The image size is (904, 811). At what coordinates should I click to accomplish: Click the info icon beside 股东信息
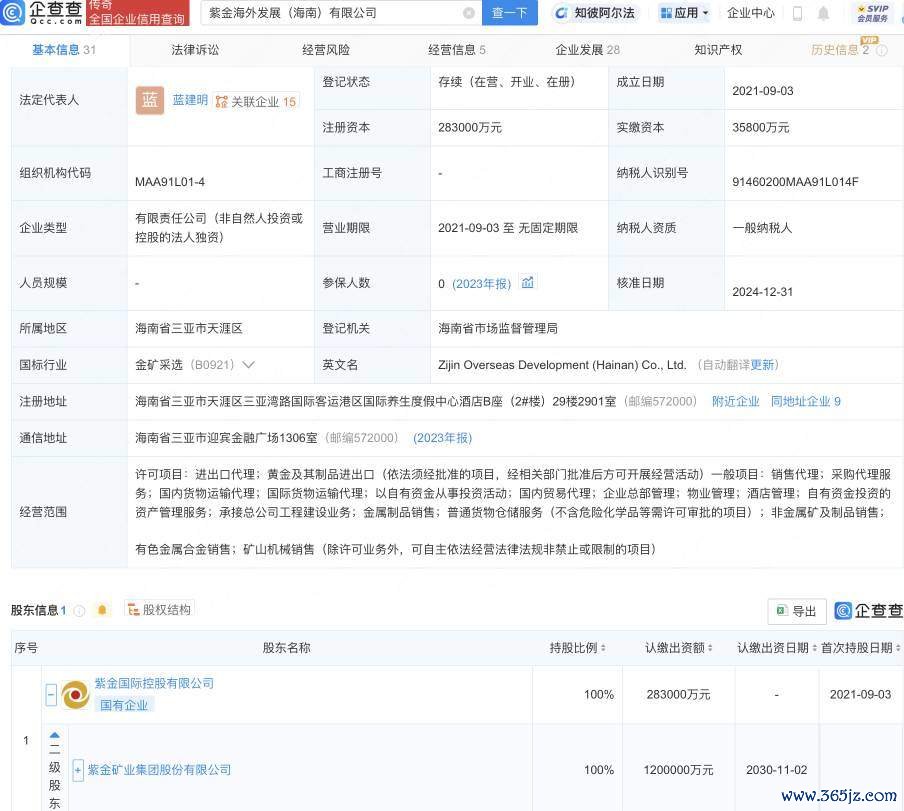tap(80, 610)
